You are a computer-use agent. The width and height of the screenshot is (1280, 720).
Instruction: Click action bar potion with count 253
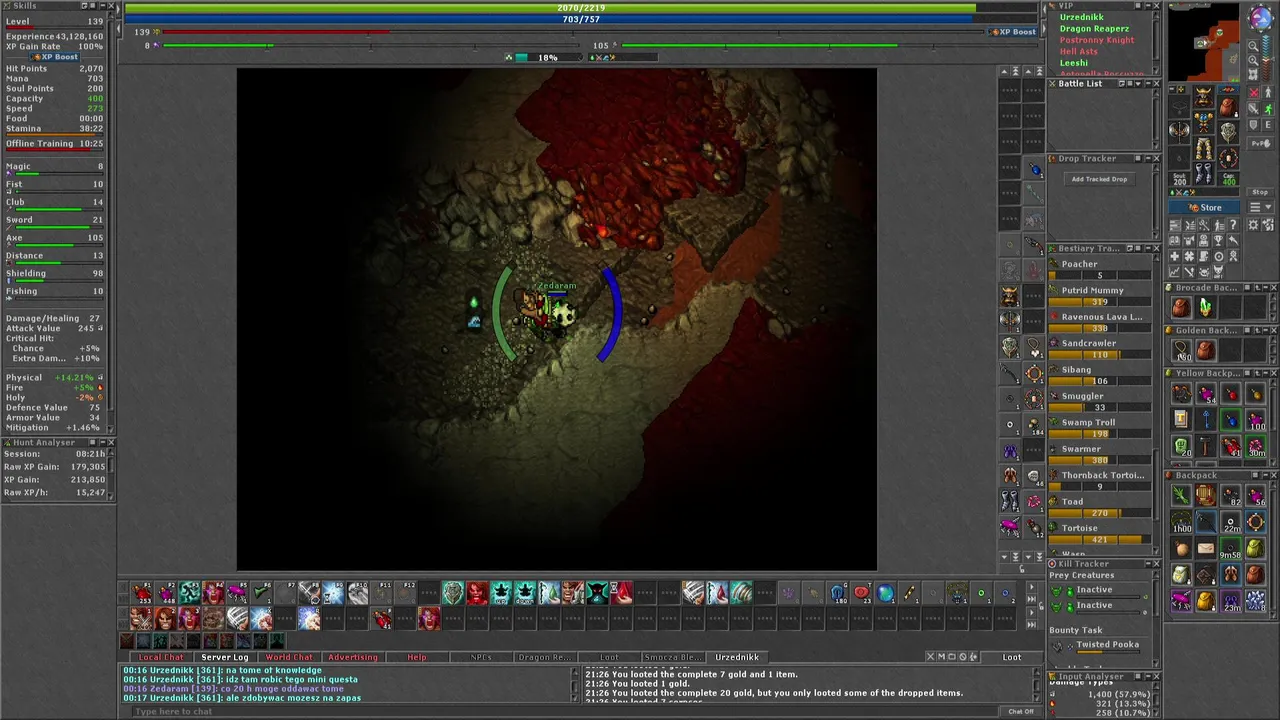tap(140, 593)
